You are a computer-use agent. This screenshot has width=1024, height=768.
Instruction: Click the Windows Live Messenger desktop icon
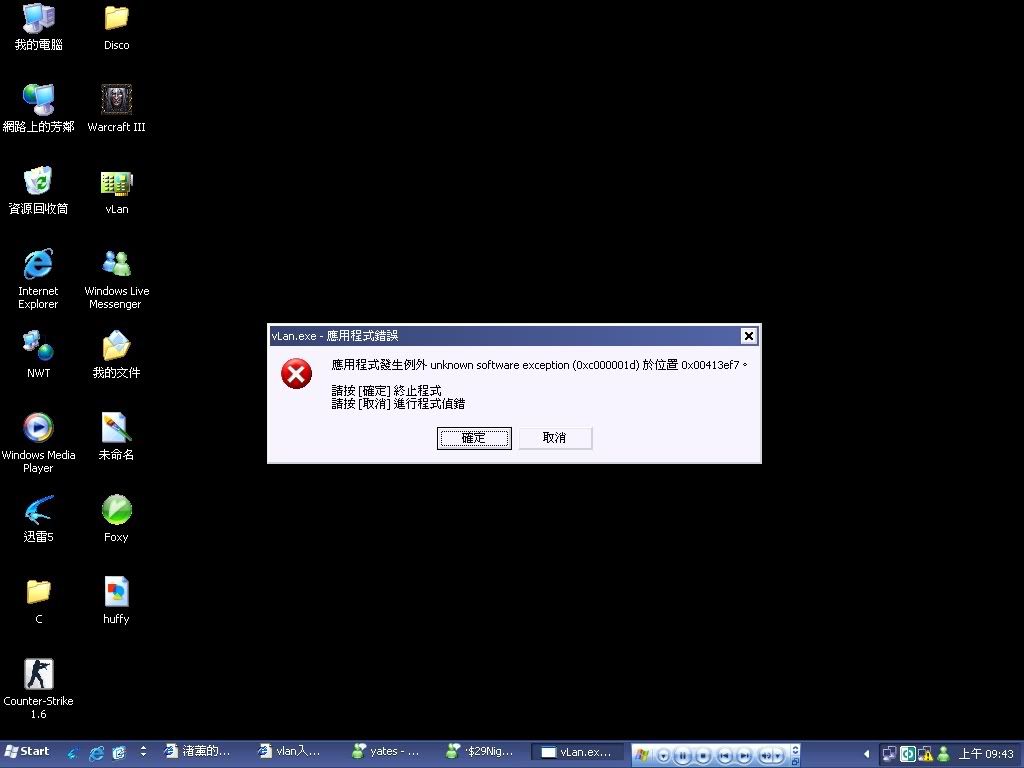(x=117, y=265)
